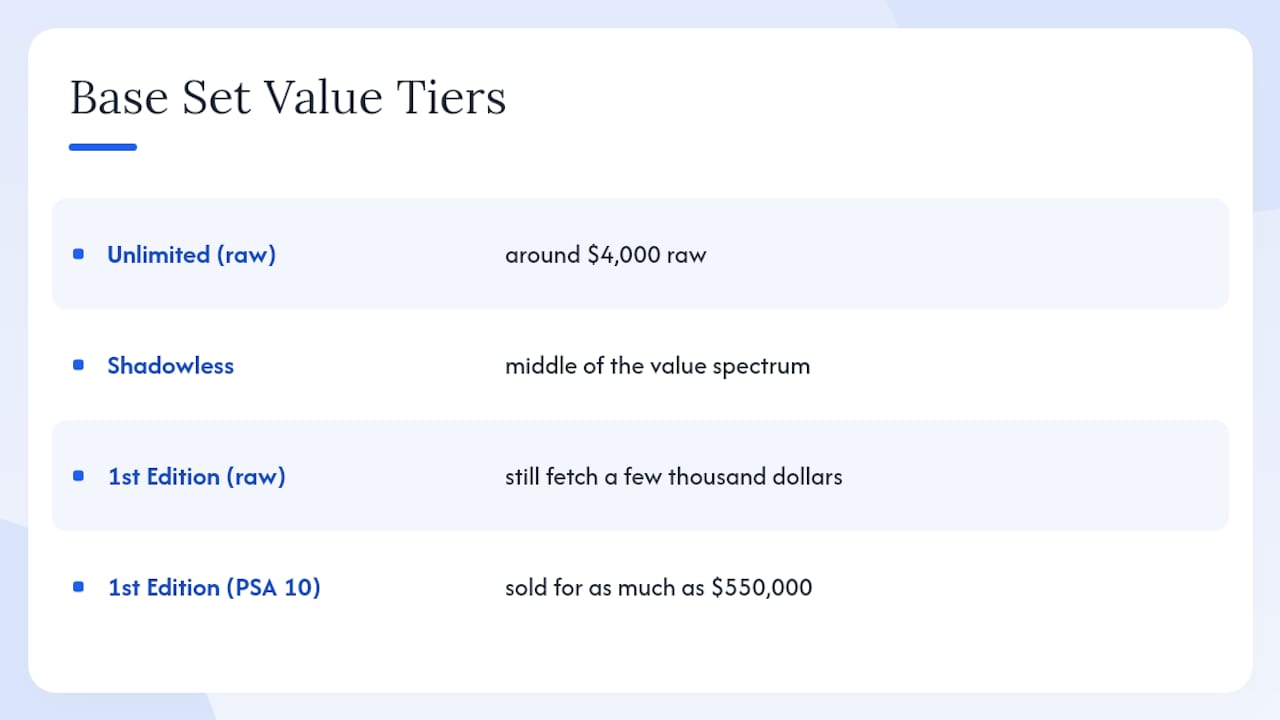
Task: Click the text 'around $4,000 raw'
Action: pos(605,255)
